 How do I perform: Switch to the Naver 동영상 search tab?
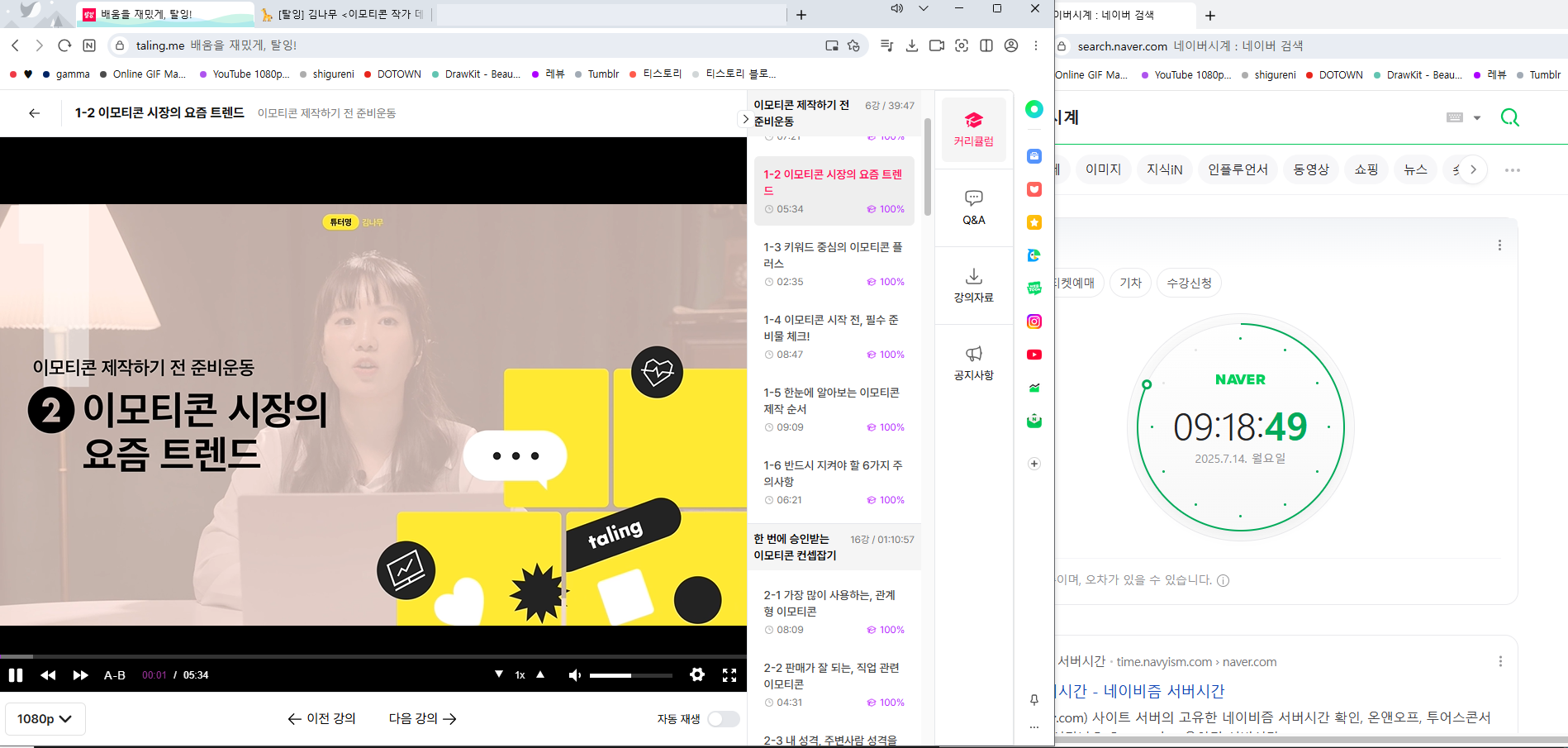click(x=1311, y=169)
